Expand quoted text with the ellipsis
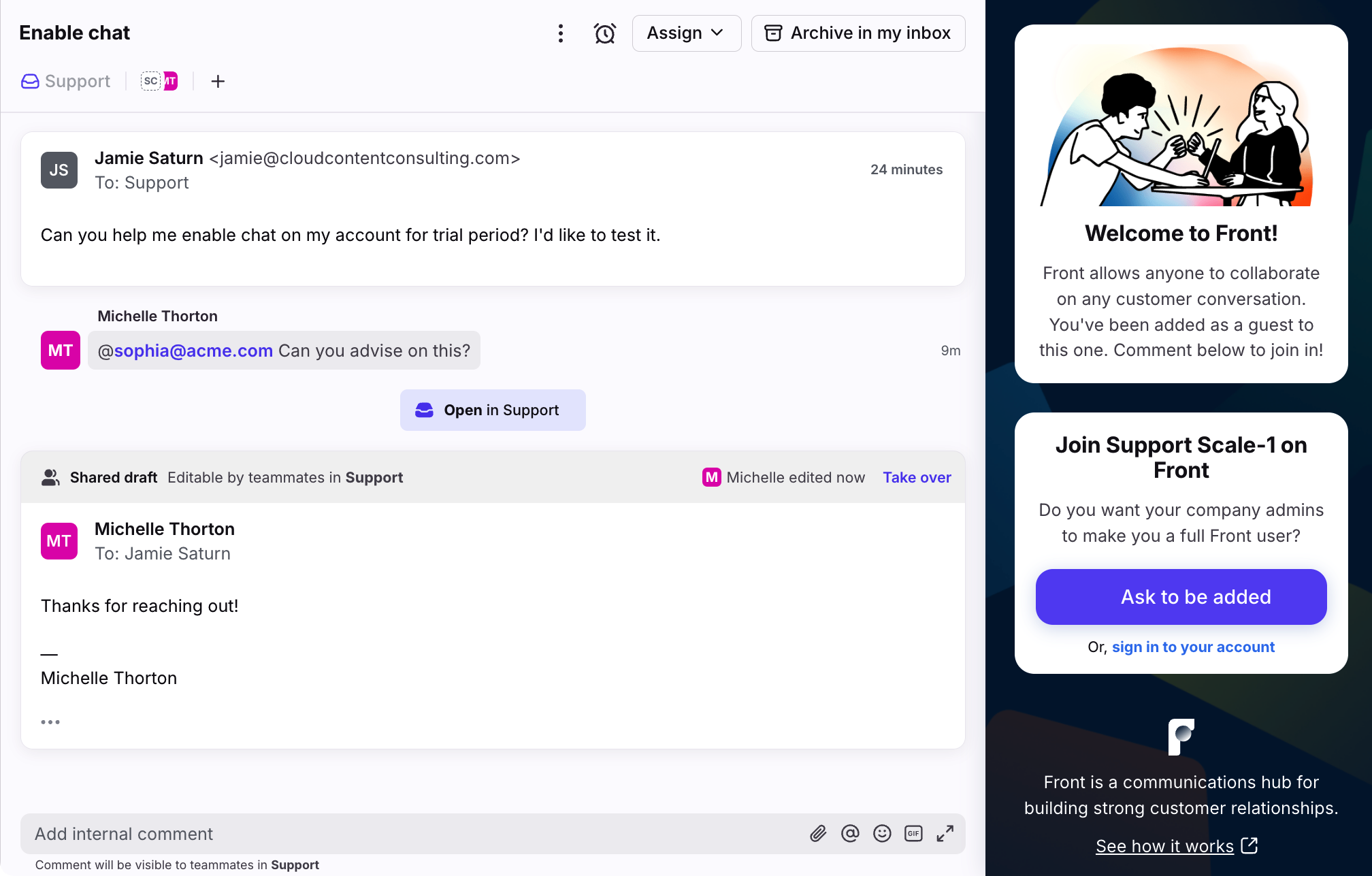 [x=50, y=722]
